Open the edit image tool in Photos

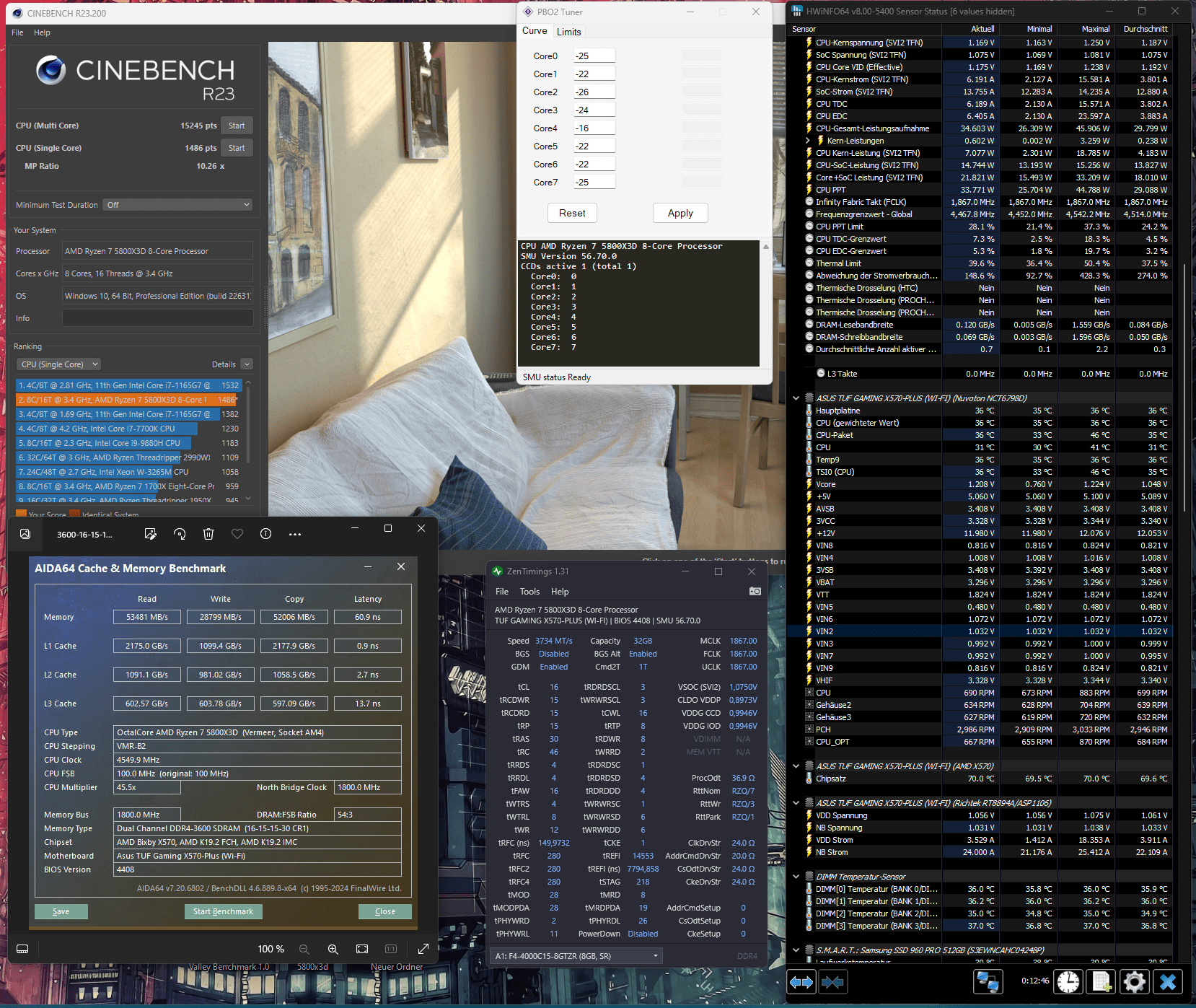pyautogui.click(x=150, y=534)
